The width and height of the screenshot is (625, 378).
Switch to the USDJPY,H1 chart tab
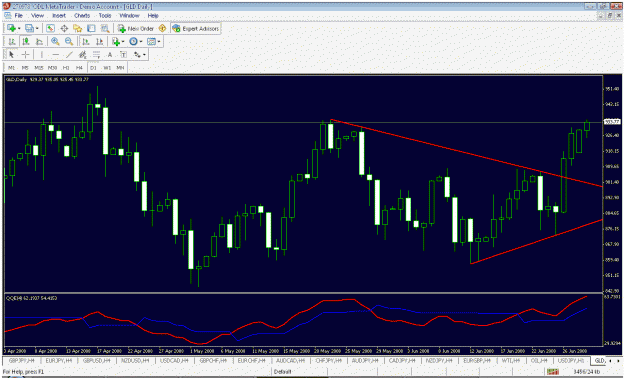[x=570, y=360]
